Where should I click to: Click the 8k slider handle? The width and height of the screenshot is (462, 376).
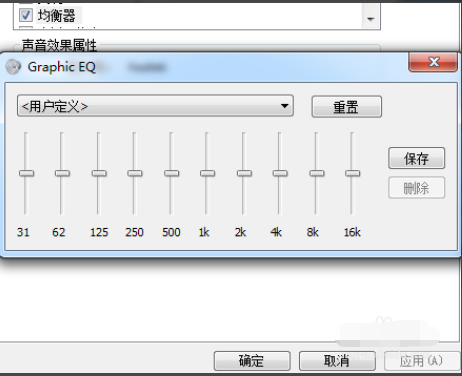pos(316,173)
